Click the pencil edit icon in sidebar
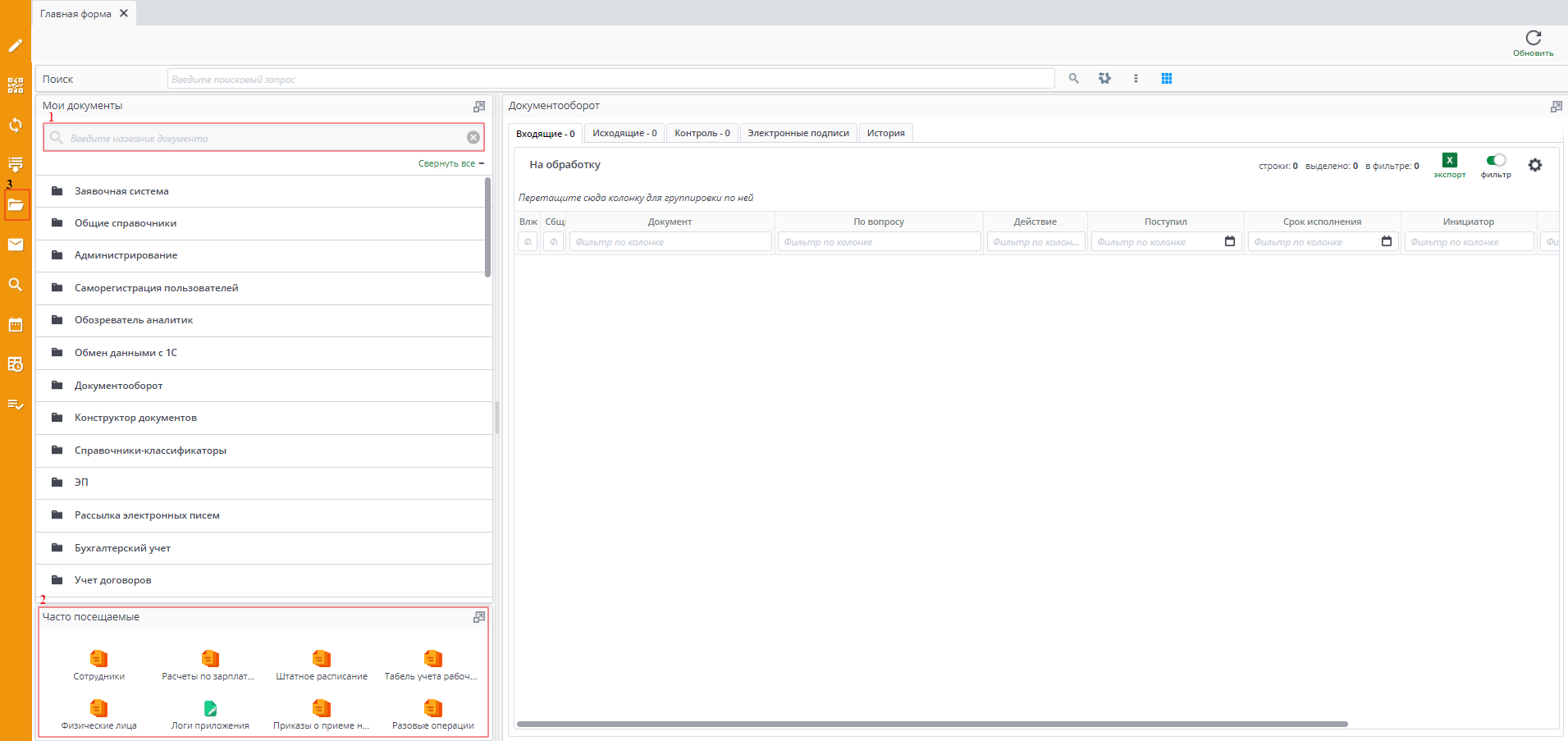 click(16, 46)
